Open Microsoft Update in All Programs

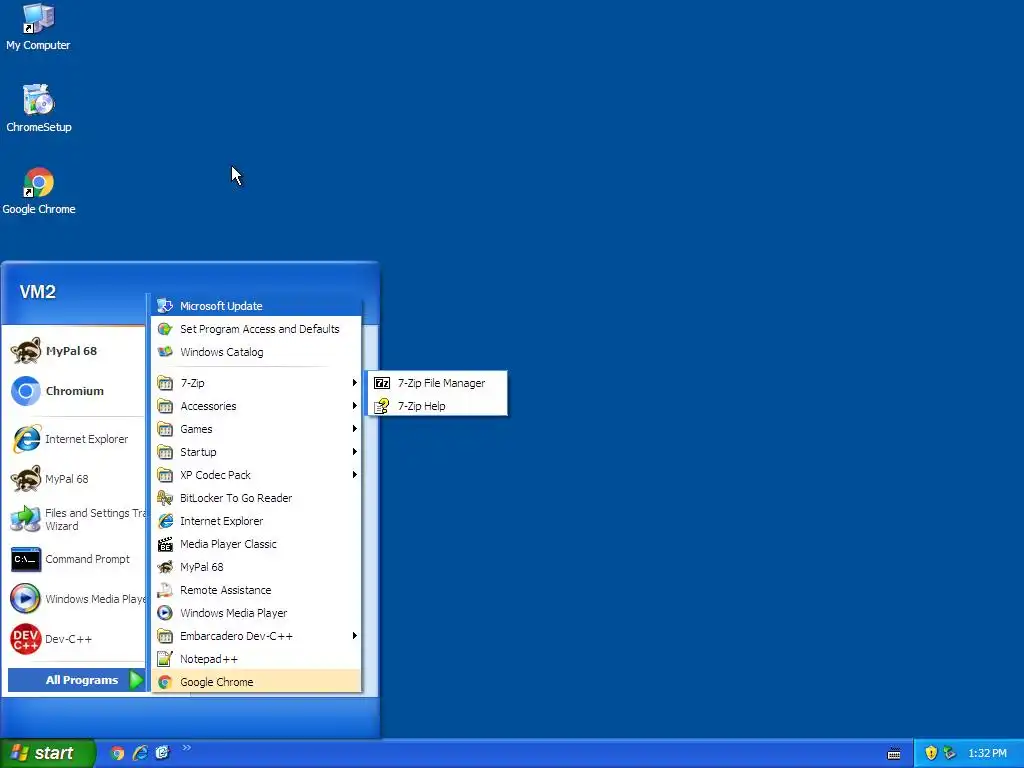256,306
